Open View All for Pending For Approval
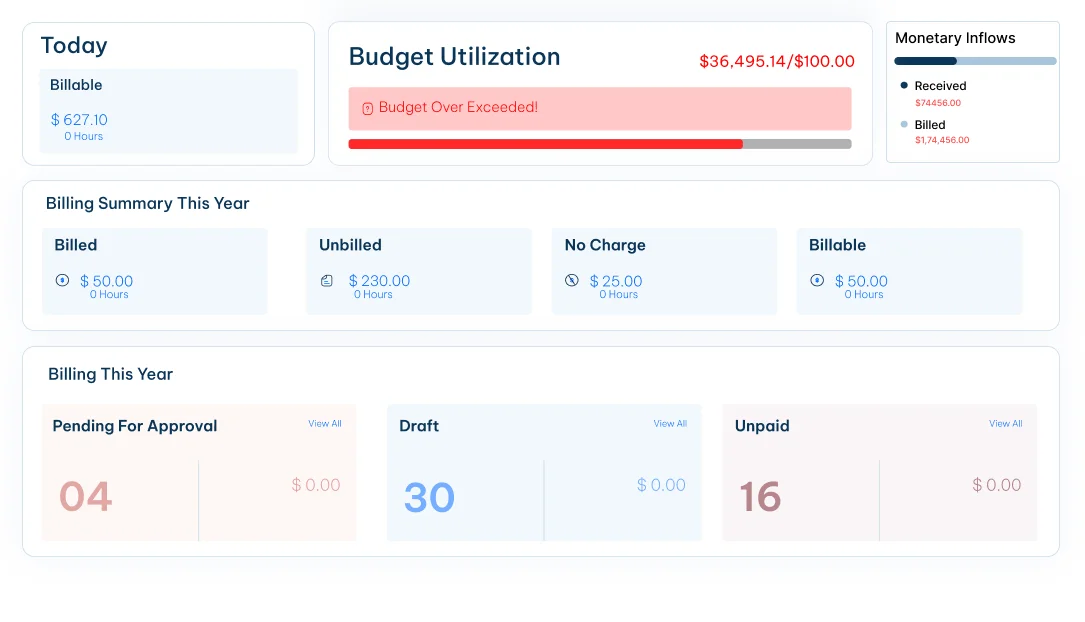 [x=325, y=423]
